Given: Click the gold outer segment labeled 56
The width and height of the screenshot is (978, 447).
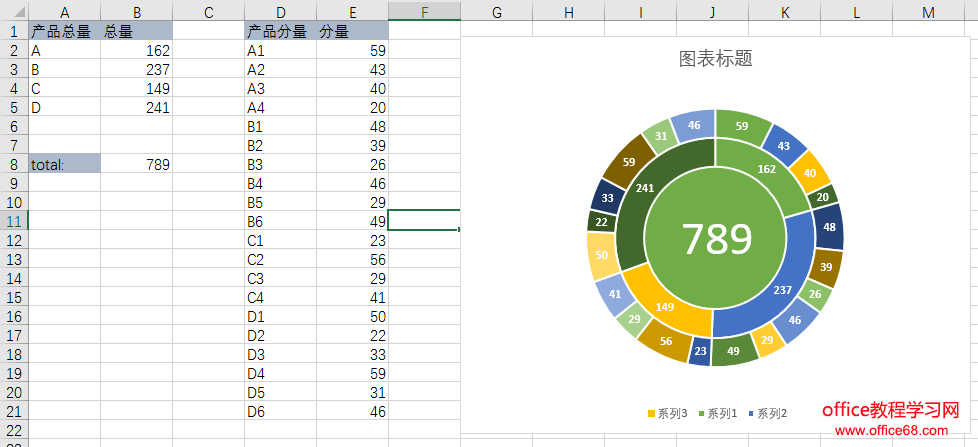Looking at the screenshot, I should (x=666, y=341).
